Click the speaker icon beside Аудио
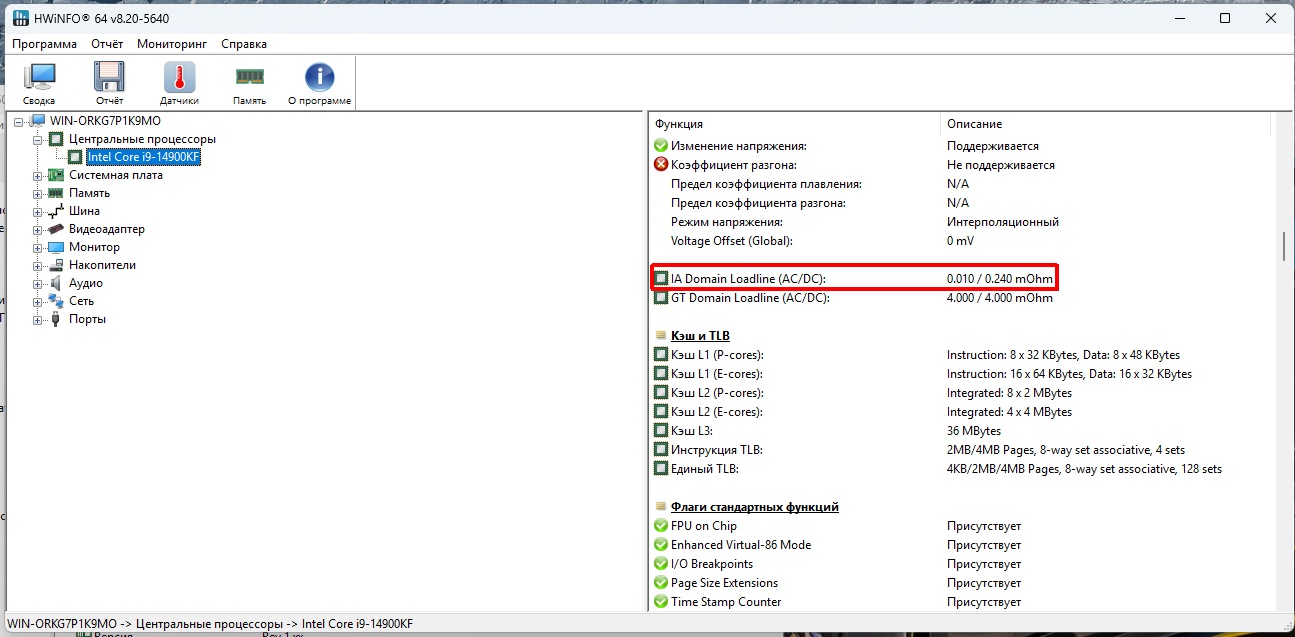1295x637 pixels. pos(56,283)
